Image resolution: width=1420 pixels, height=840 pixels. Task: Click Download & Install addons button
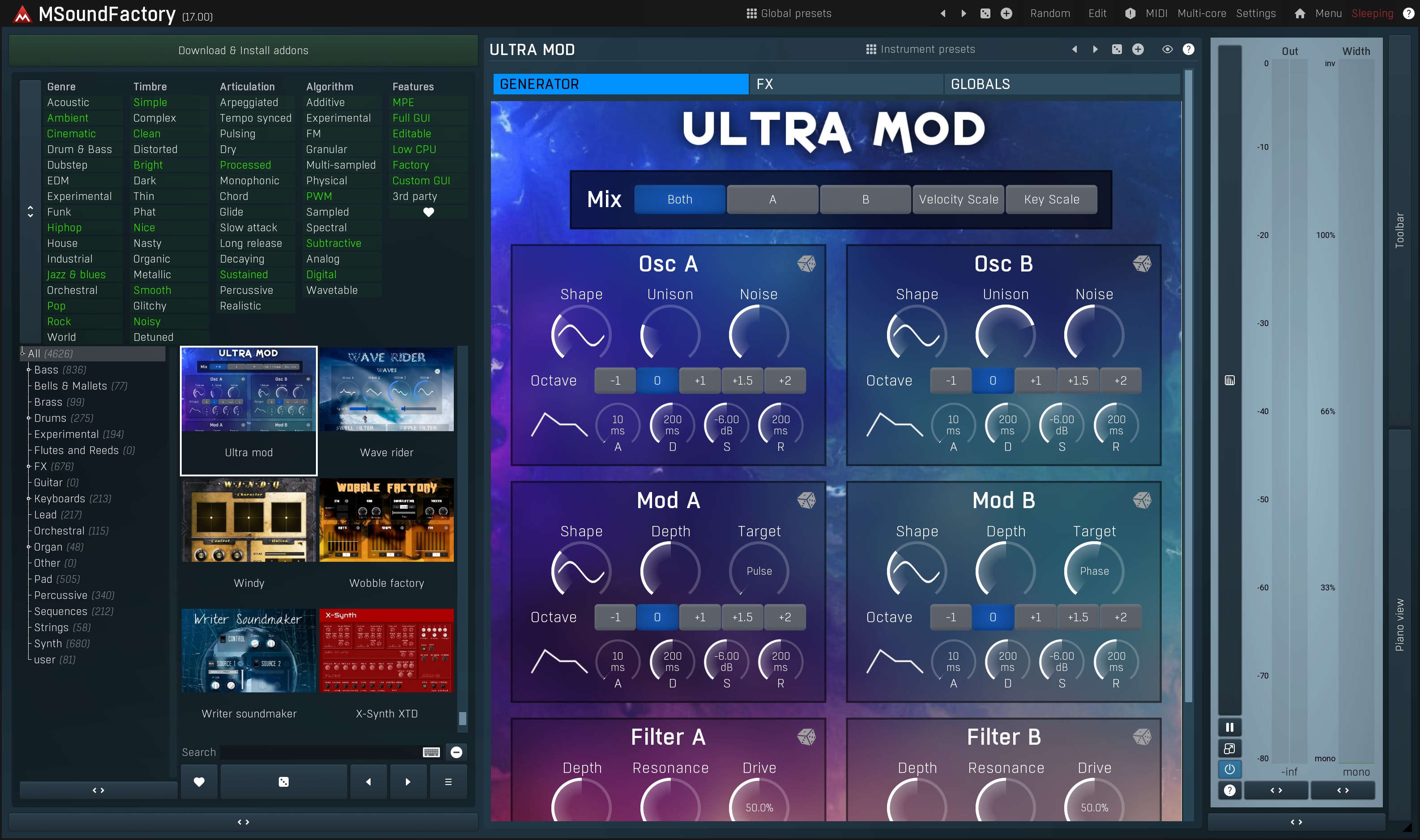(243, 51)
